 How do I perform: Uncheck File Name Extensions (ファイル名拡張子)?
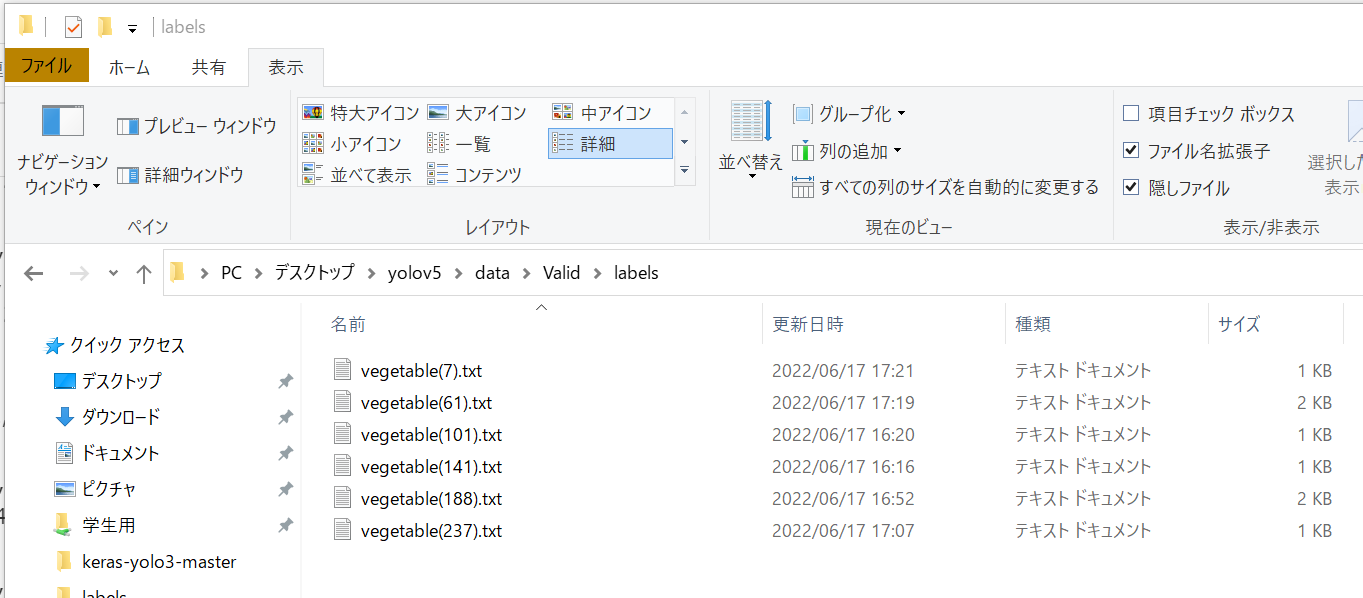click(x=1131, y=151)
